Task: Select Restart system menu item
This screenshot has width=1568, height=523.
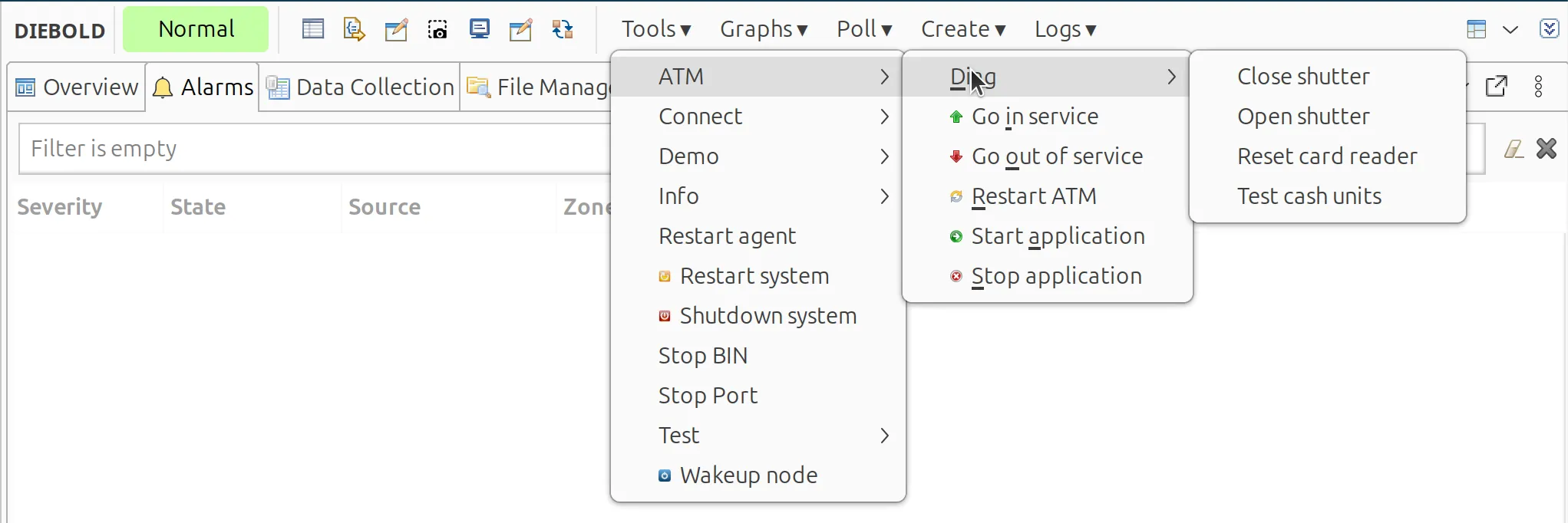Action: (x=758, y=276)
